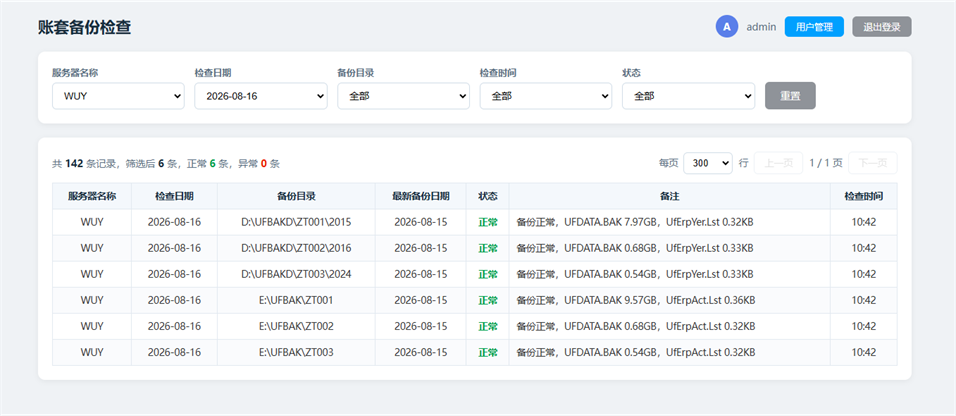Click the 退出登录 button
Screen dimensions: 956x416
click(x=882, y=27)
